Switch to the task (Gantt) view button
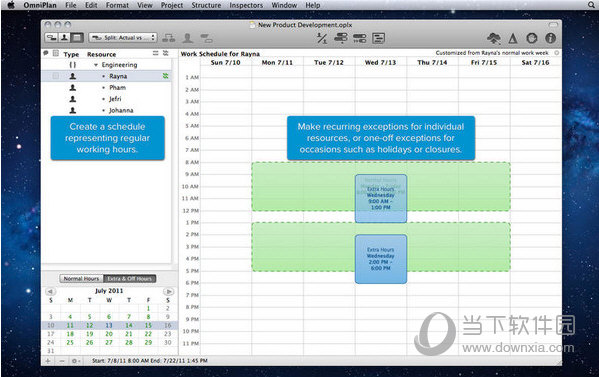The height and width of the screenshot is (377, 599). (51, 37)
